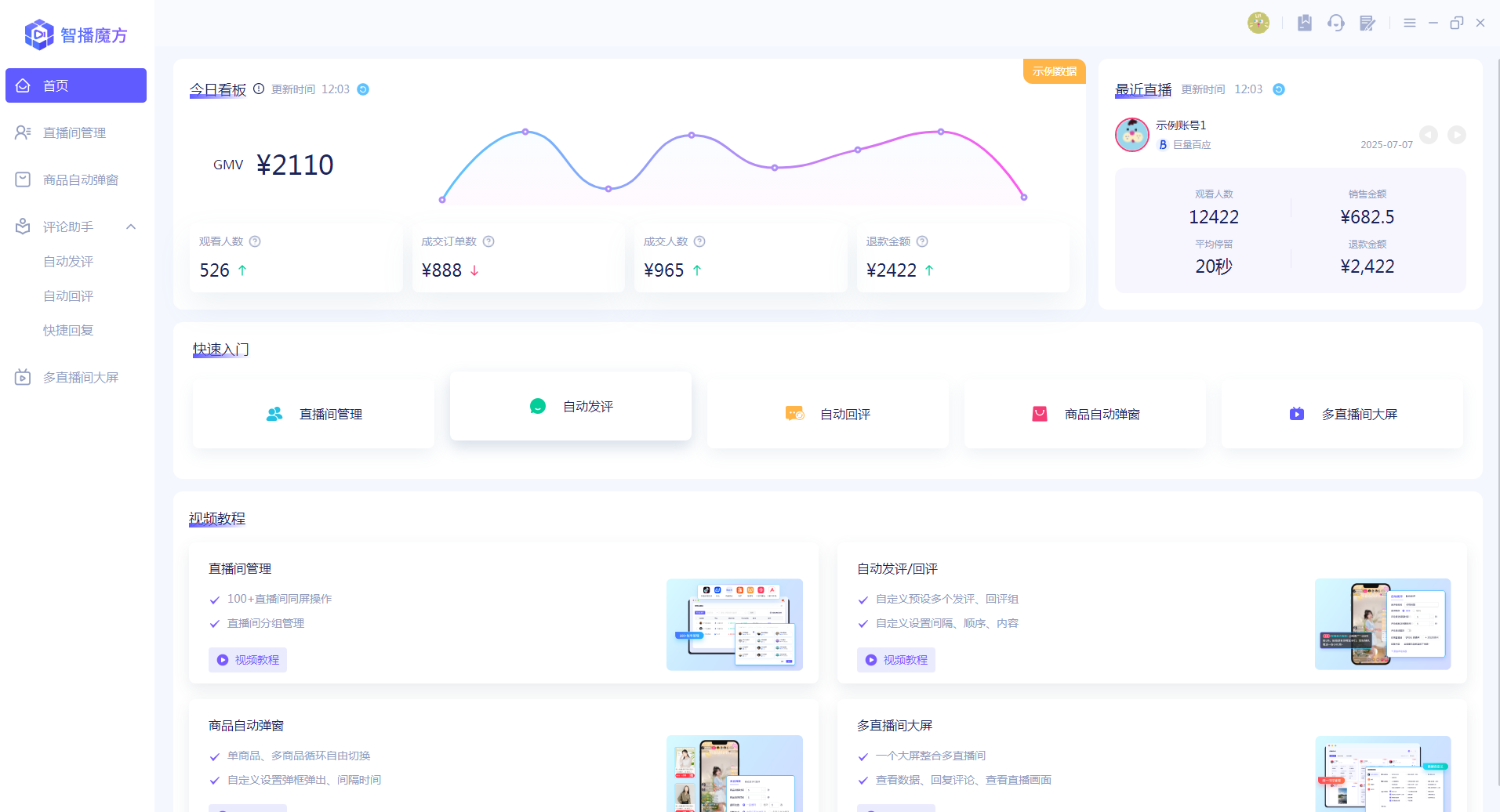The width and height of the screenshot is (1500, 812).
Task: Refresh the 今日看板 data
Action: 363,89
